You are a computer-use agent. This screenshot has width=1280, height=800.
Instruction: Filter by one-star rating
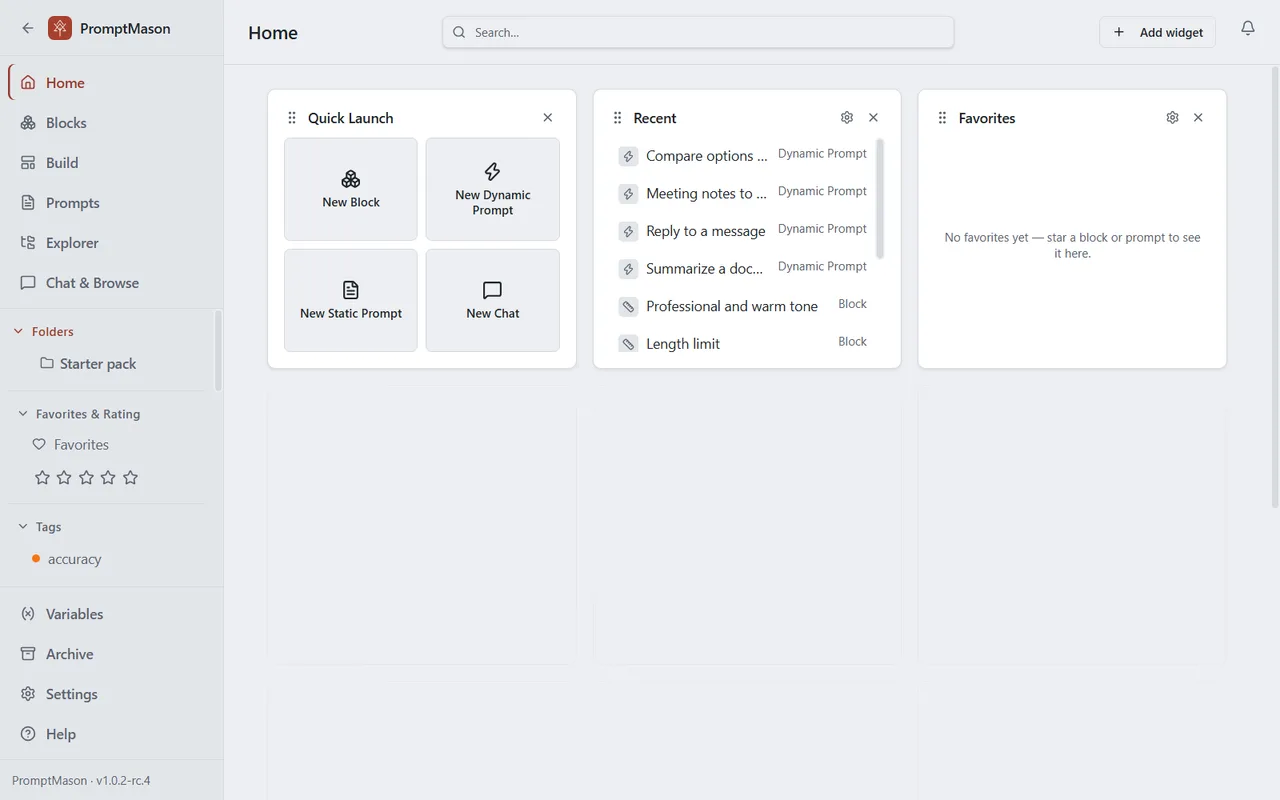pyautogui.click(x=42, y=478)
